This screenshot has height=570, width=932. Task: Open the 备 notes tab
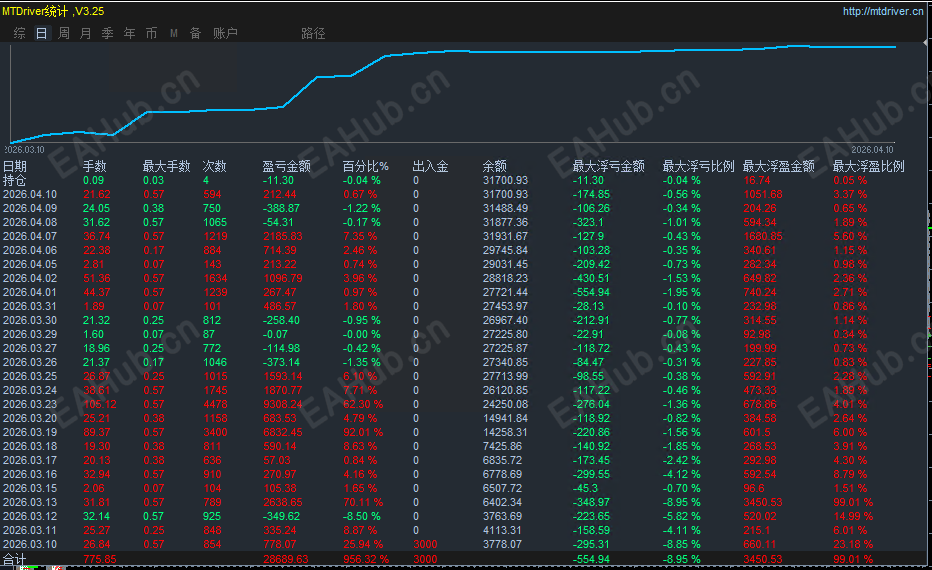tap(196, 33)
